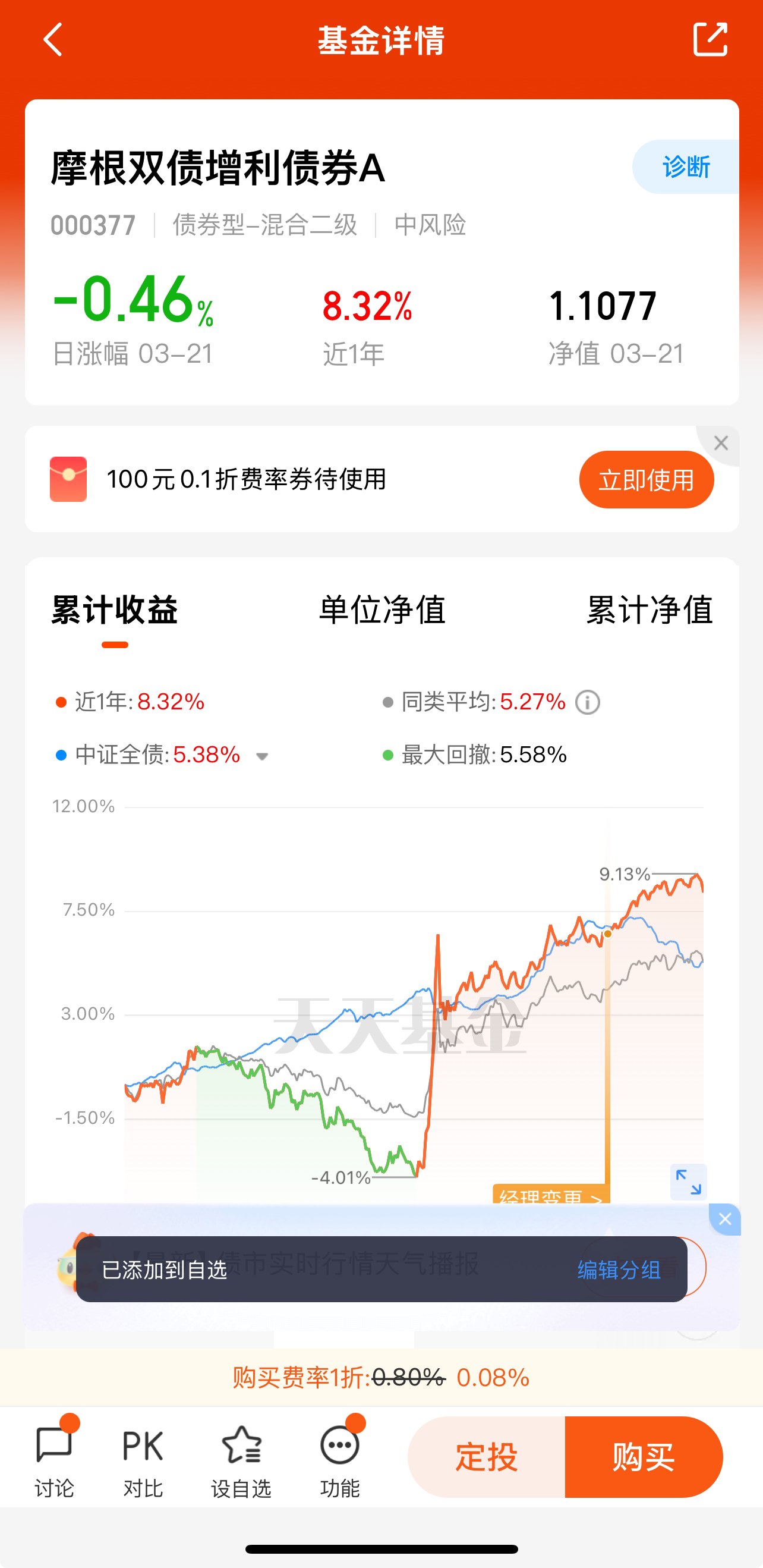Switch to the 累计净值 tab

coord(650,609)
